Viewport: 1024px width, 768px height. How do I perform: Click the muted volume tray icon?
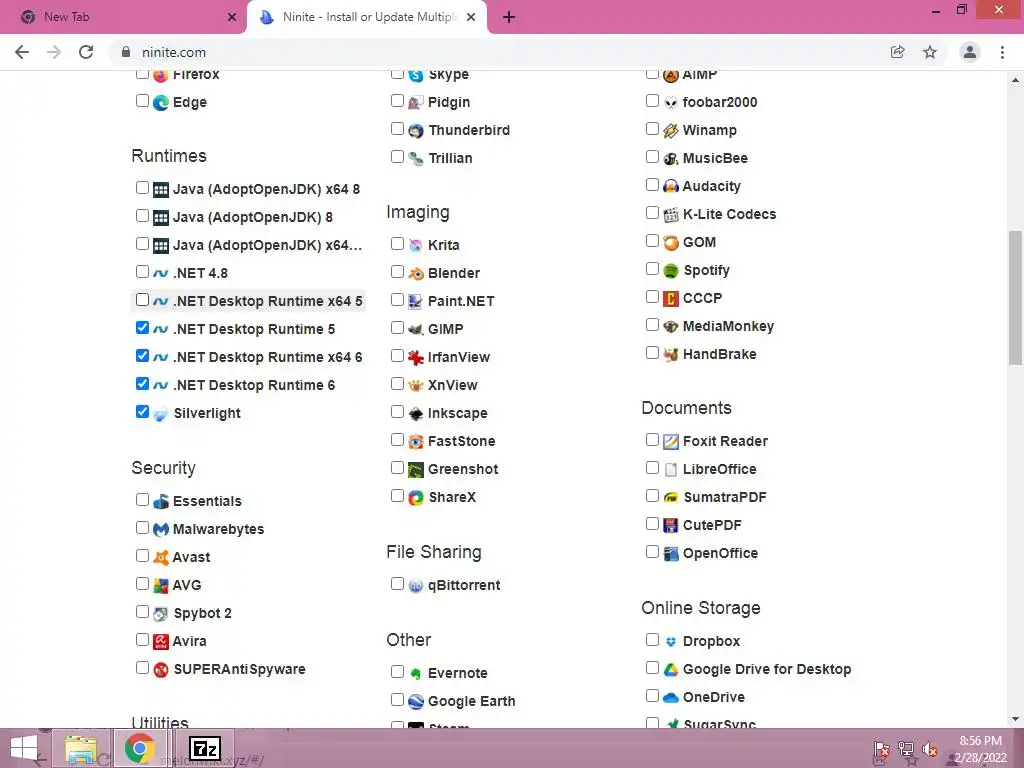pos(930,749)
